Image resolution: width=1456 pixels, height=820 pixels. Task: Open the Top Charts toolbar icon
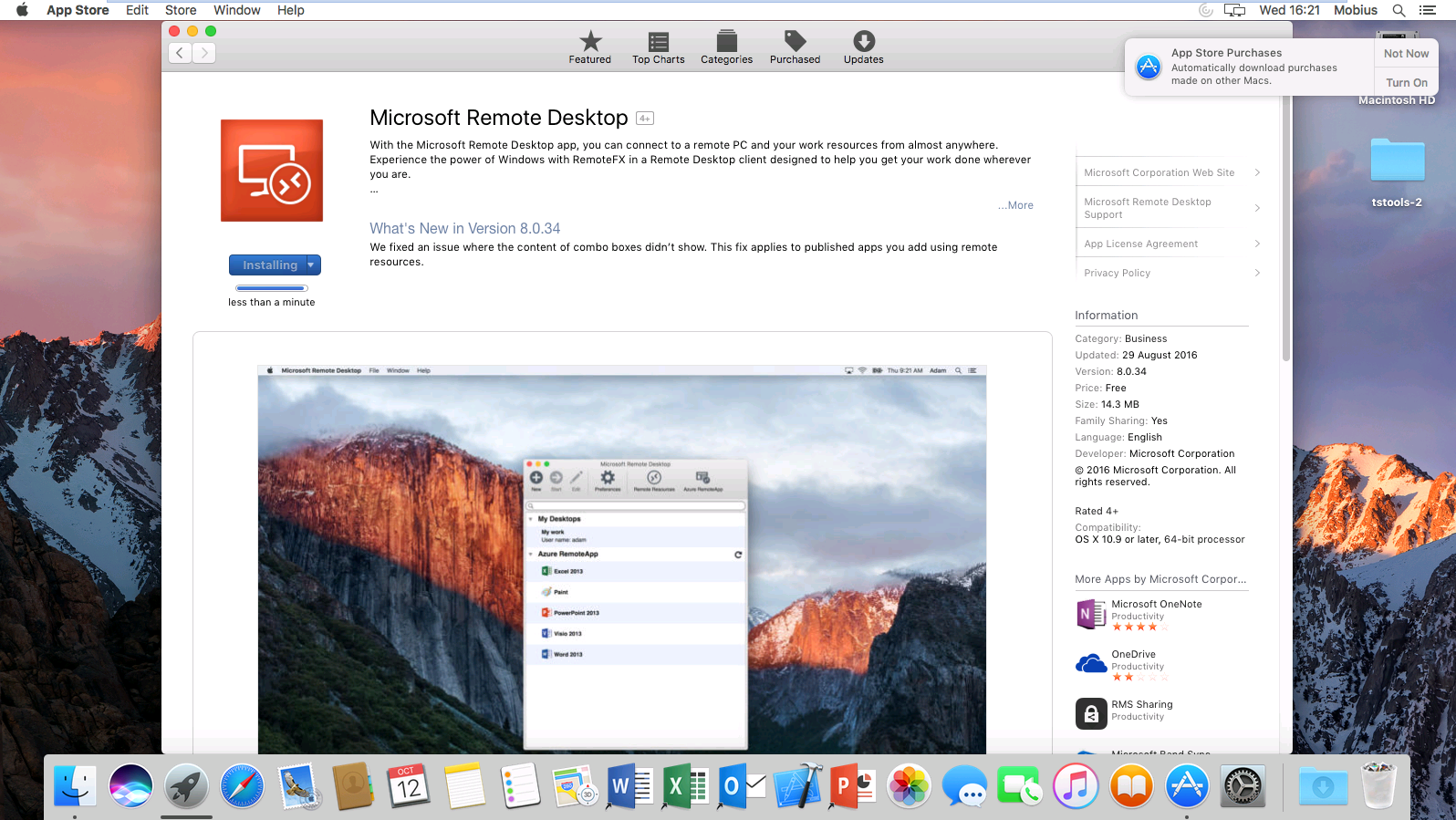[659, 47]
